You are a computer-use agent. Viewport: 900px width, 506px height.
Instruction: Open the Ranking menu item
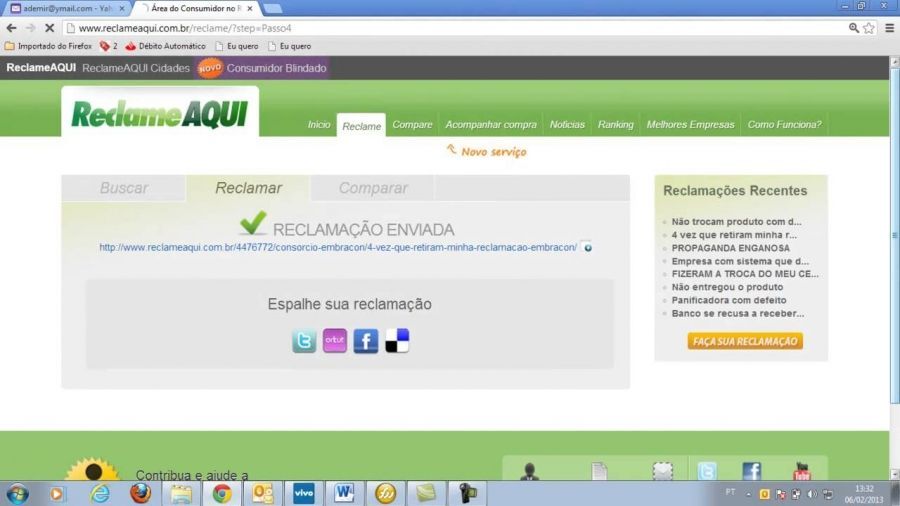click(615, 124)
